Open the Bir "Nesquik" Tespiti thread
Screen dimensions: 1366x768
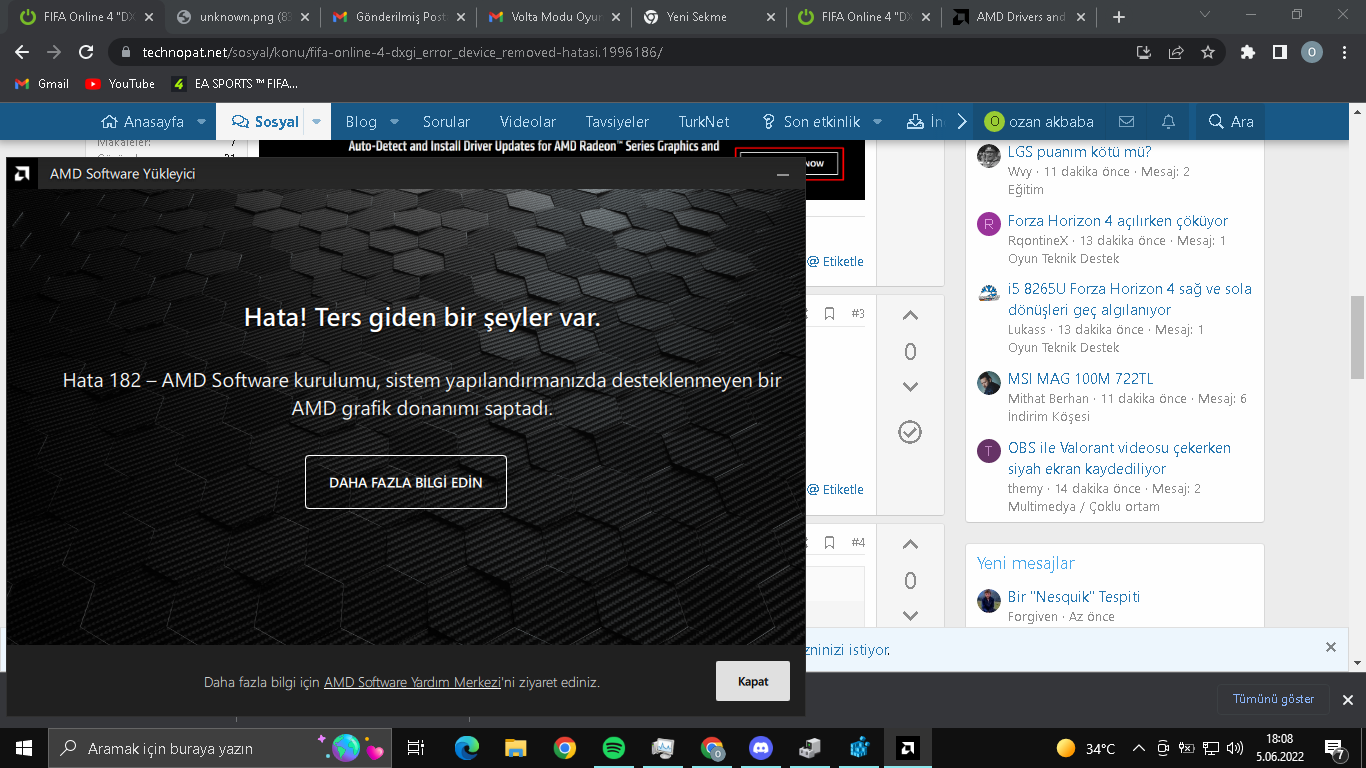point(1074,597)
